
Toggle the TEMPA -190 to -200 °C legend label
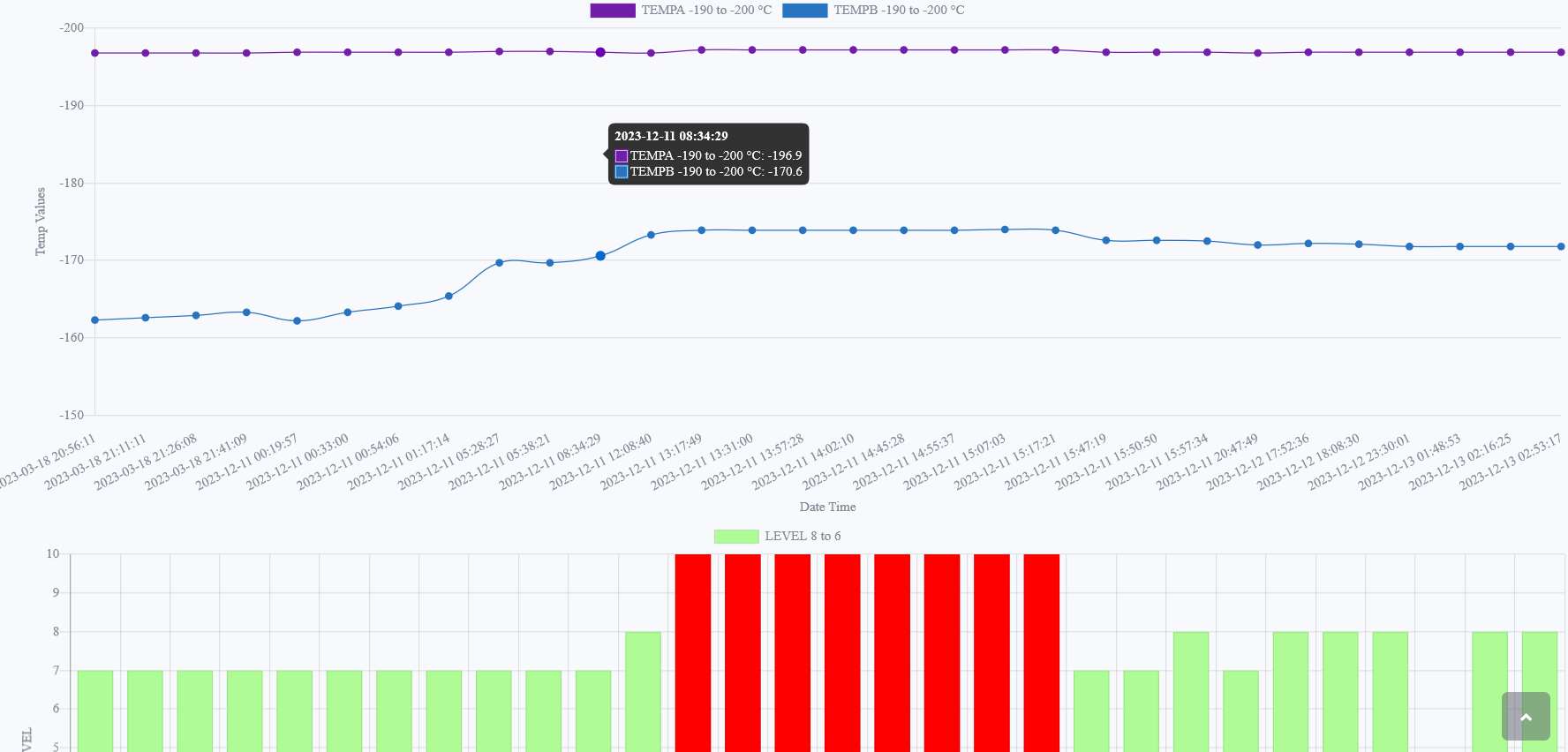tap(706, 11)
